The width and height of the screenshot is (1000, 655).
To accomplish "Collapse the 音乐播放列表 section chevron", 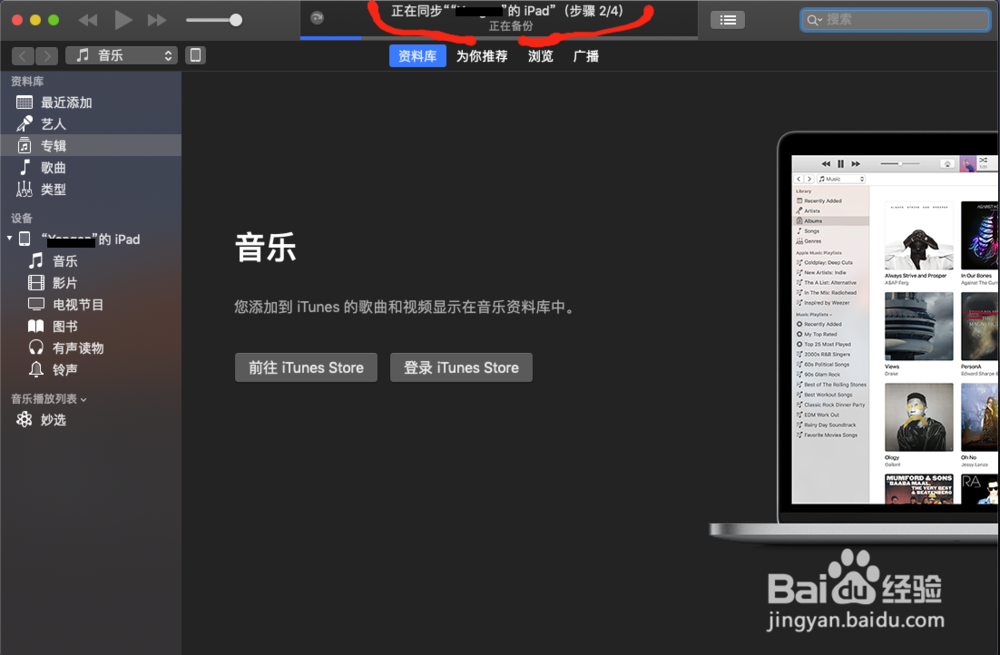I will pos(84,400).
